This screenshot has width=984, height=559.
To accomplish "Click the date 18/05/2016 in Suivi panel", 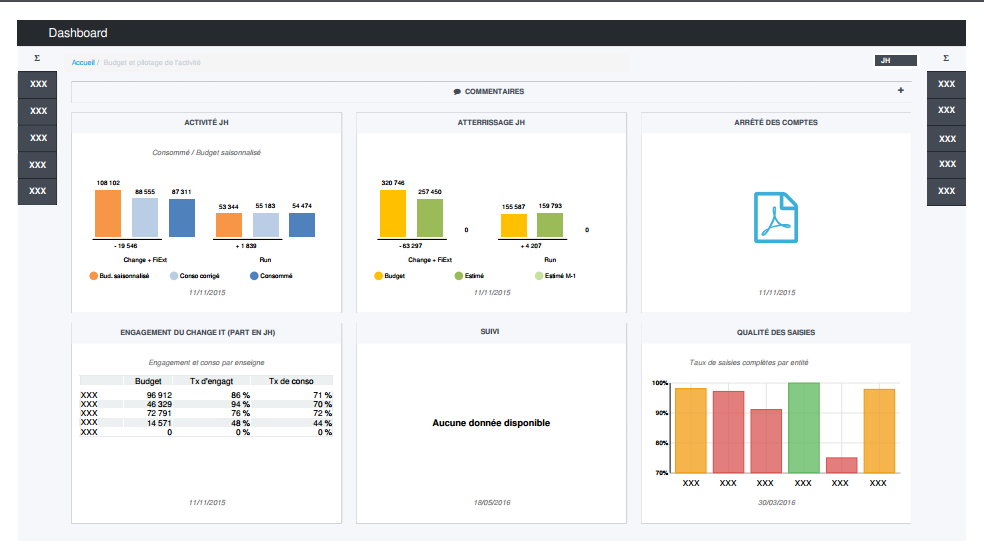I will (492, 503).
